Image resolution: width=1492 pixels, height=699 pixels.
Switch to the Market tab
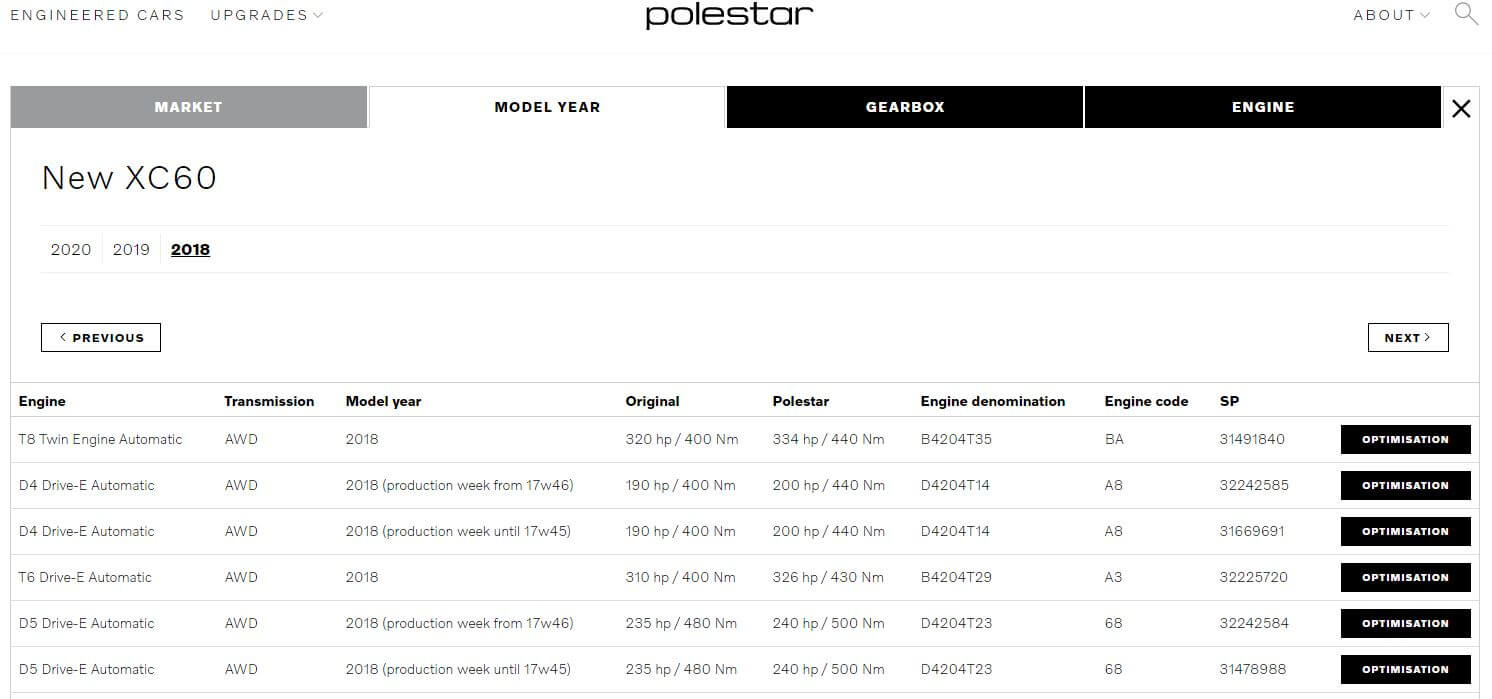pos(189,107)
